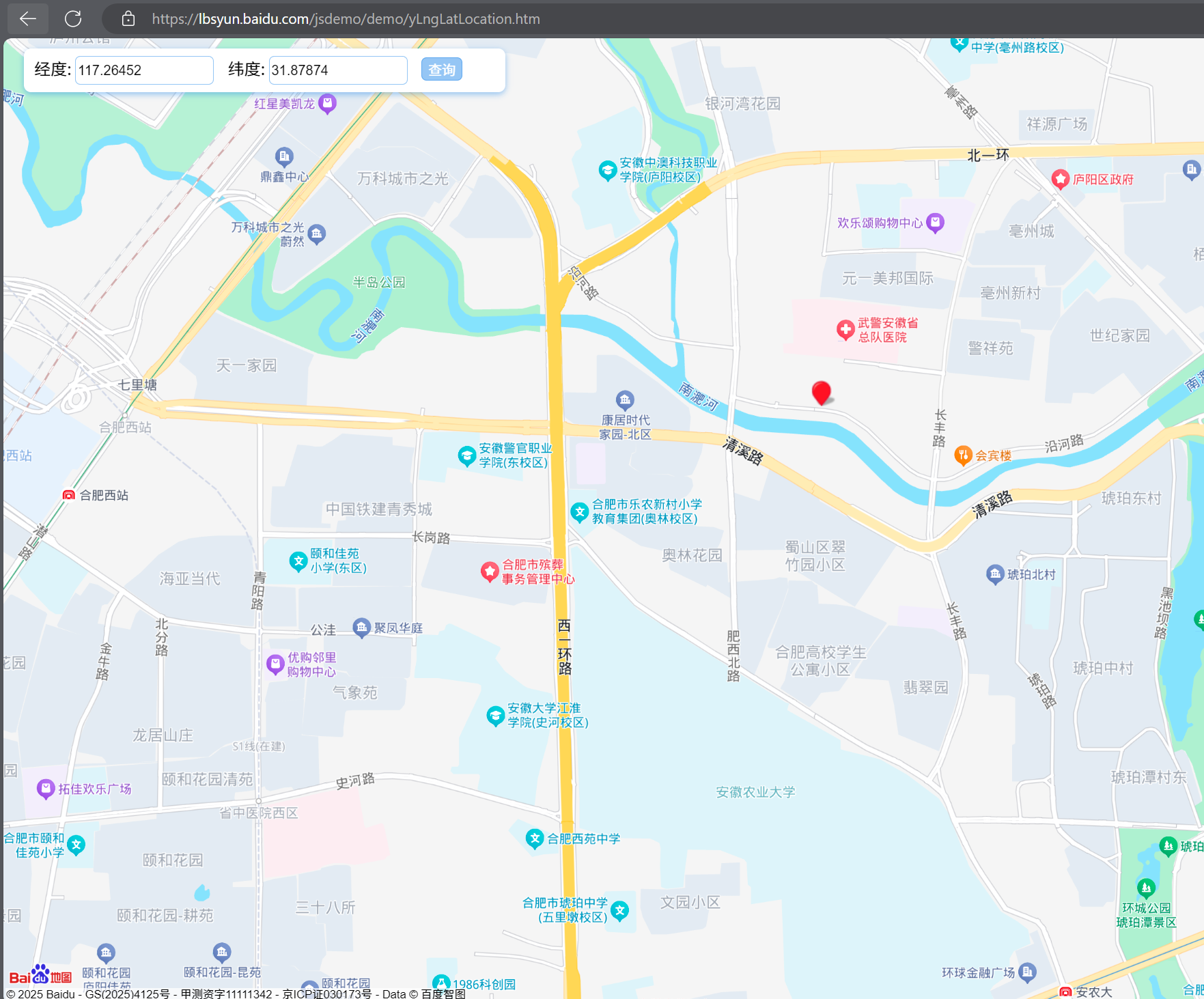Click the 优购邻里购物中心 marker
Screen dimensions: 1204x999
pyautogui.click(x=275, y=663)
